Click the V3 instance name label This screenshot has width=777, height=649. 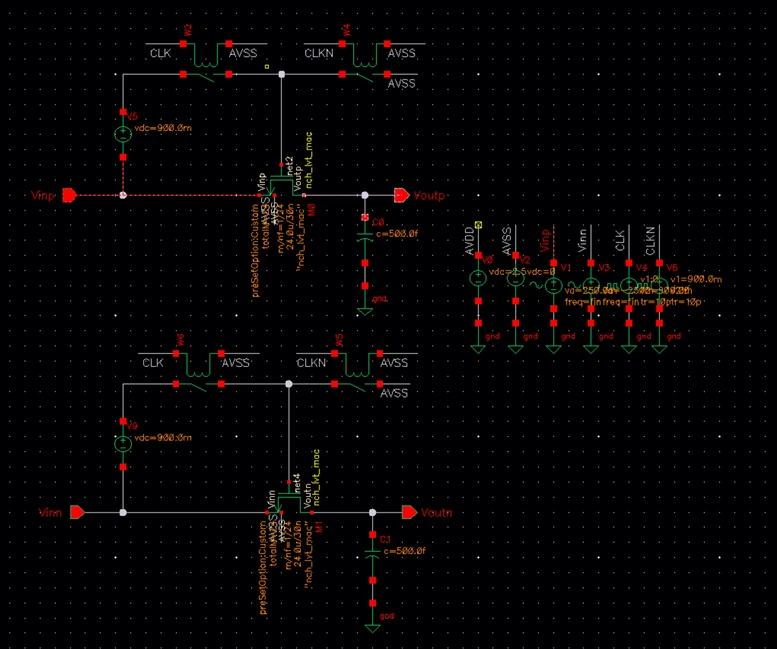point(604,268)
